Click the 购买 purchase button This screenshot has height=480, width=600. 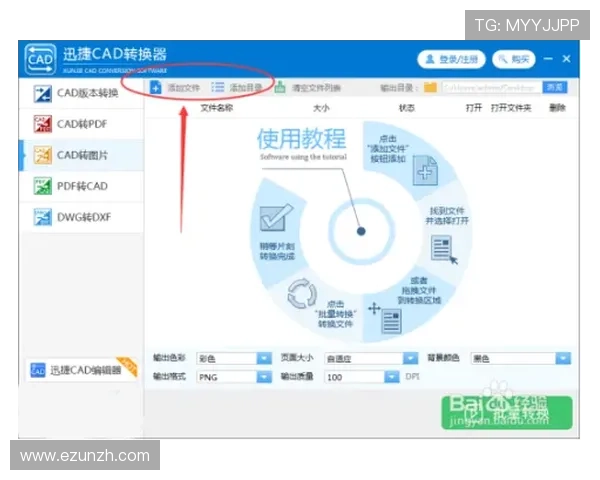[x=513, y=59]
